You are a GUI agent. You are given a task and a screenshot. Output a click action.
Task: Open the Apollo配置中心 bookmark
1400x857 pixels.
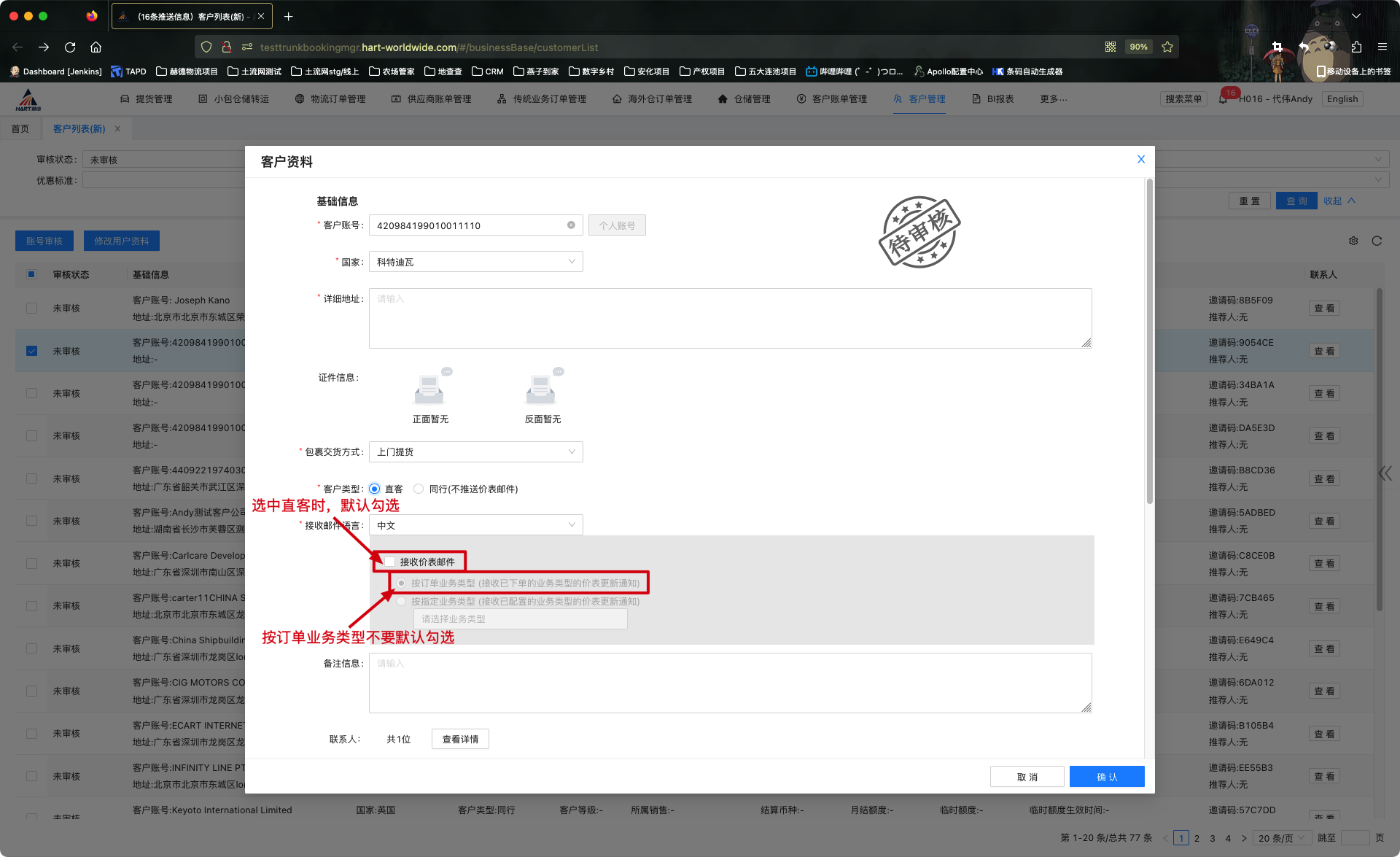tap(948, 71)
